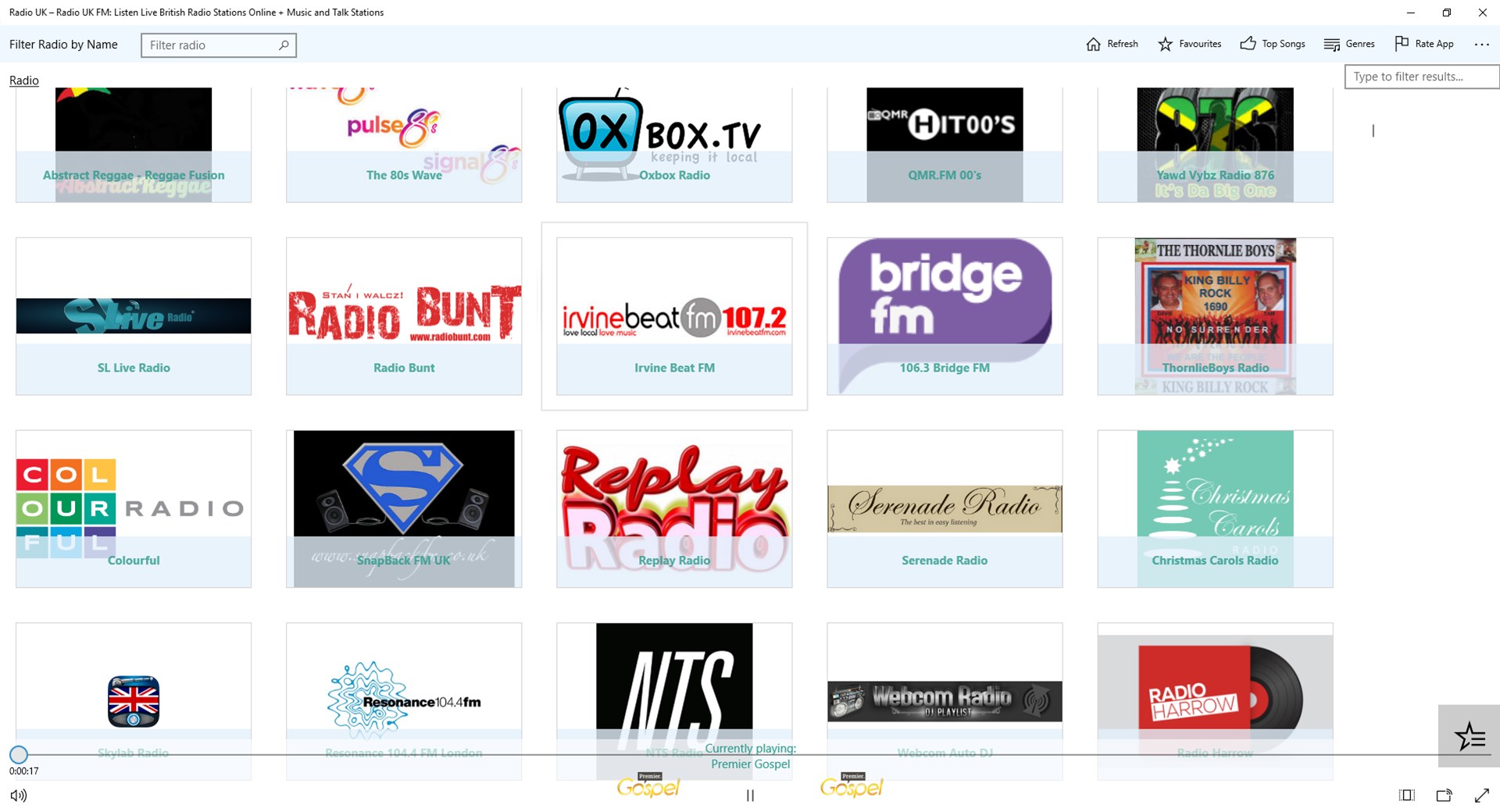Open the Replay Radio station tile
Viewport: 1500px width, 812px height.
pos(674,509)
